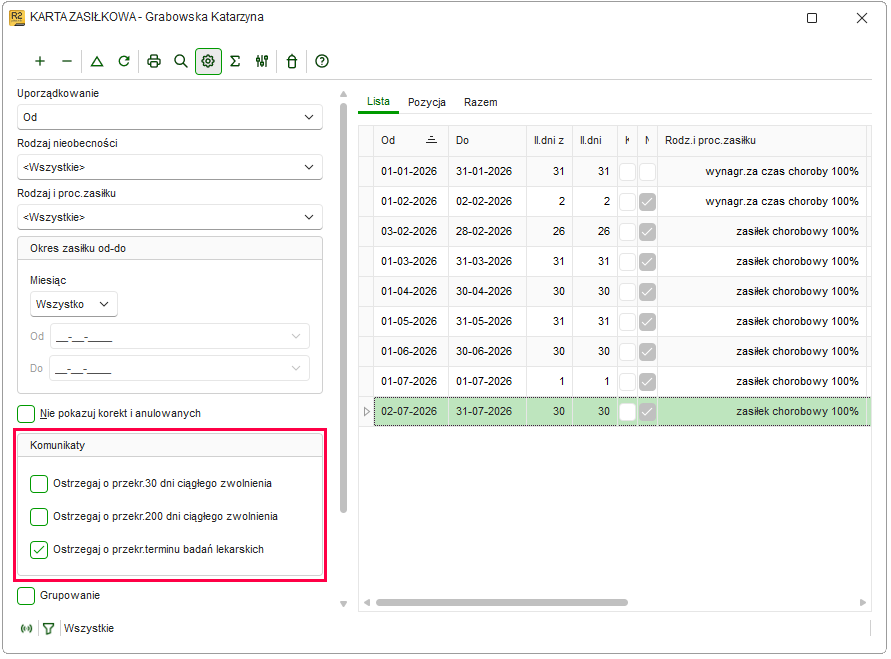Click the triangle edit icon in the toolbar
This screenshot has height=659, width=891.
[97, 61]
